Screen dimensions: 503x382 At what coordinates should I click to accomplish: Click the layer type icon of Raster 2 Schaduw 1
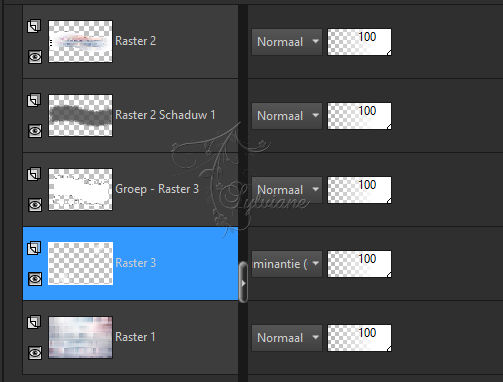click(34, 100)
